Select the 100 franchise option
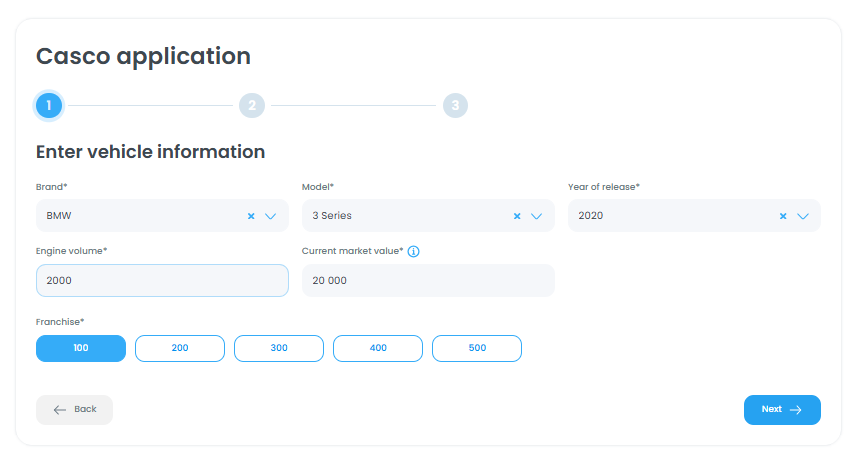 (x=81, y=348)
